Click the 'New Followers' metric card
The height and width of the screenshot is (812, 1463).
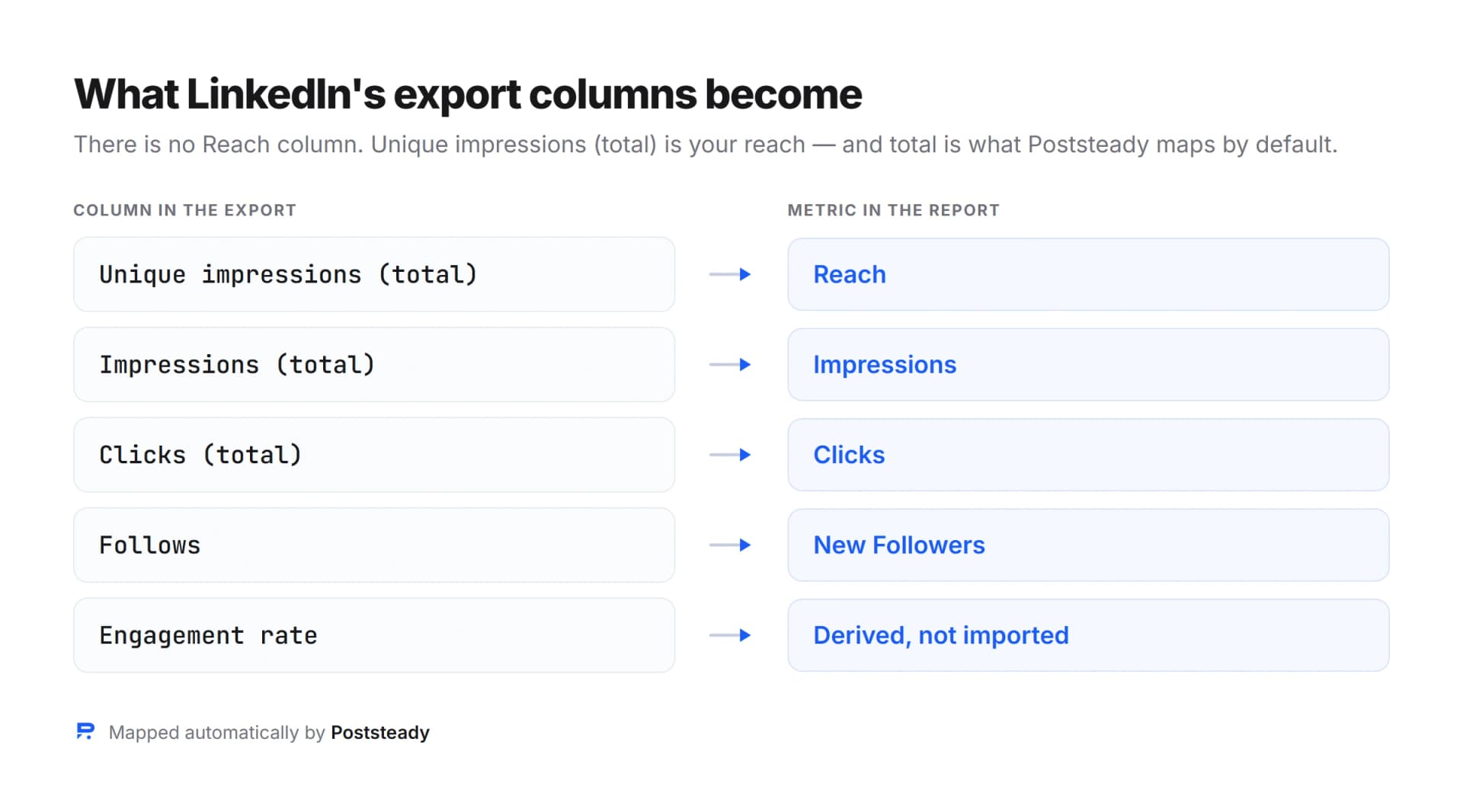coord(1088,545)
